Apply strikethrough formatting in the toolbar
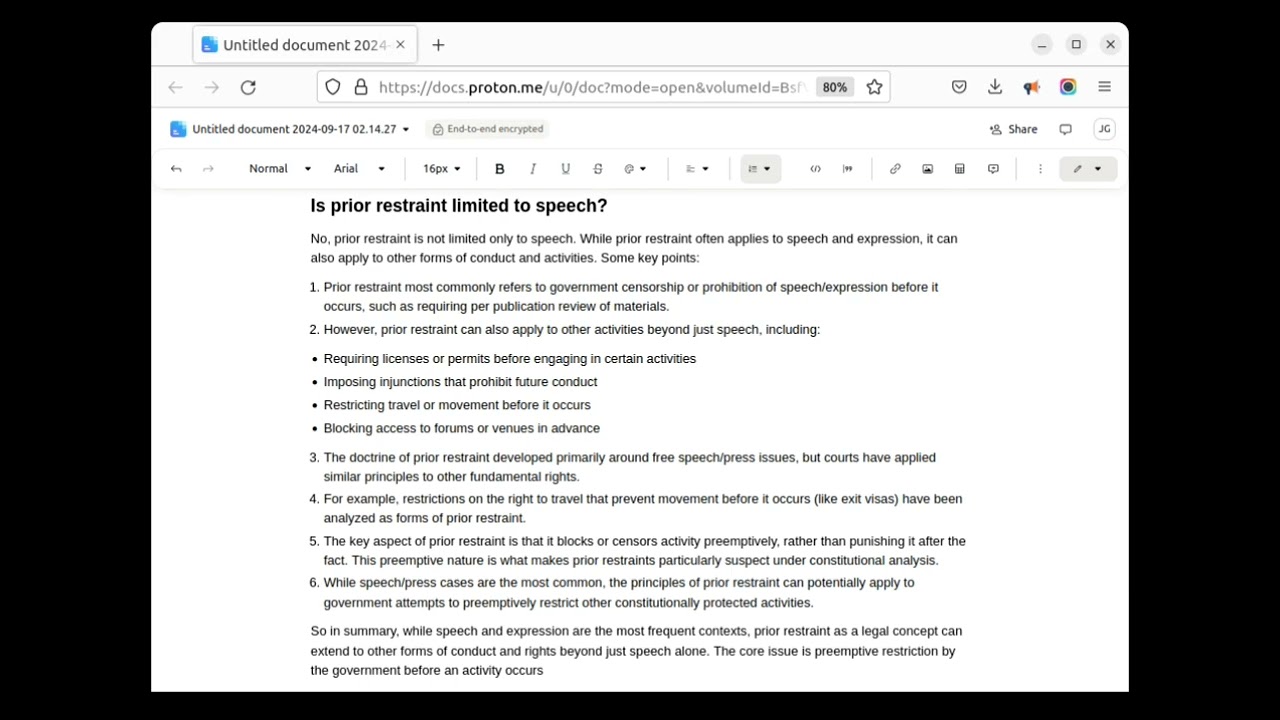The image size is (1280, 720). coord(598,169)
